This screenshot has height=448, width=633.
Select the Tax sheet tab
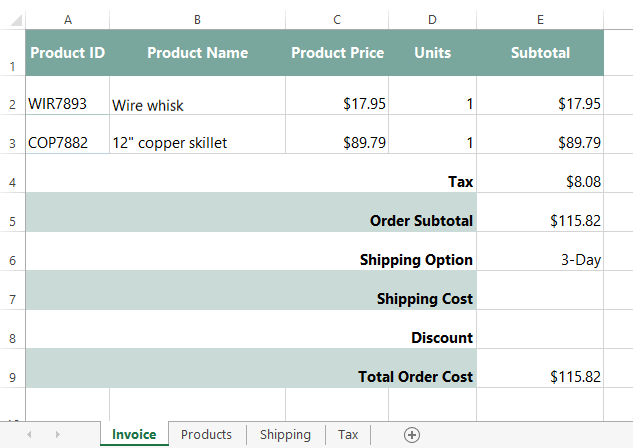348,434
